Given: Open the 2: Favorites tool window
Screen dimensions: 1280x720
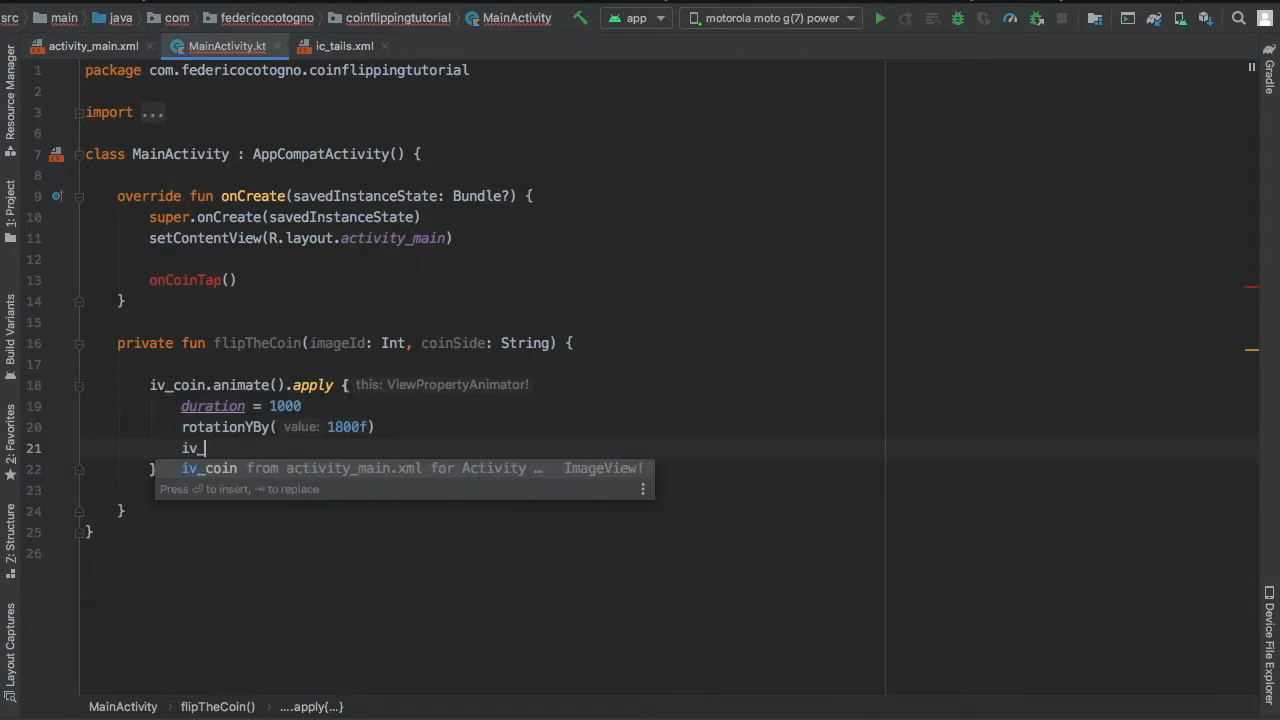Looking at the screenshot, I should point(10,442).
